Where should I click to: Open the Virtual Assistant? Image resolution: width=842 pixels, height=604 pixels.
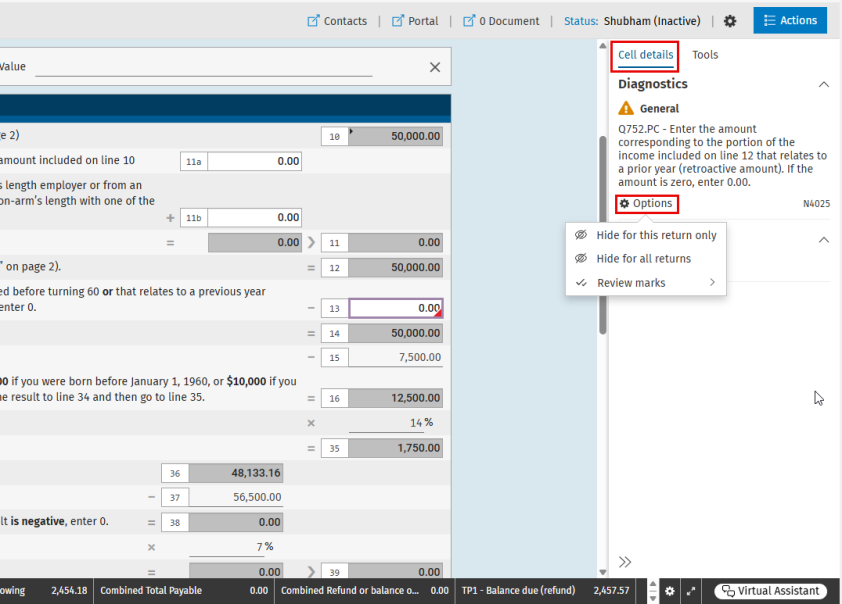pyautogui.click(x=770, y=591)
